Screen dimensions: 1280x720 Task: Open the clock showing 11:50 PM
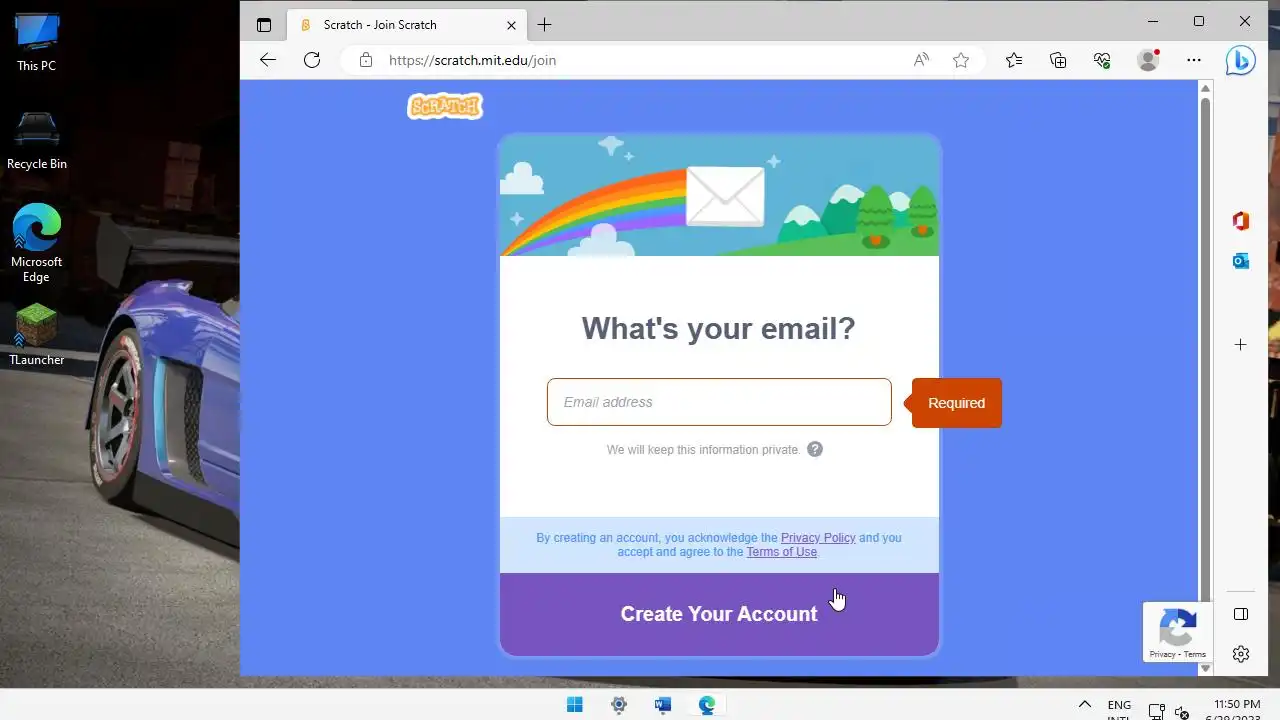(x=1236, y=705)
